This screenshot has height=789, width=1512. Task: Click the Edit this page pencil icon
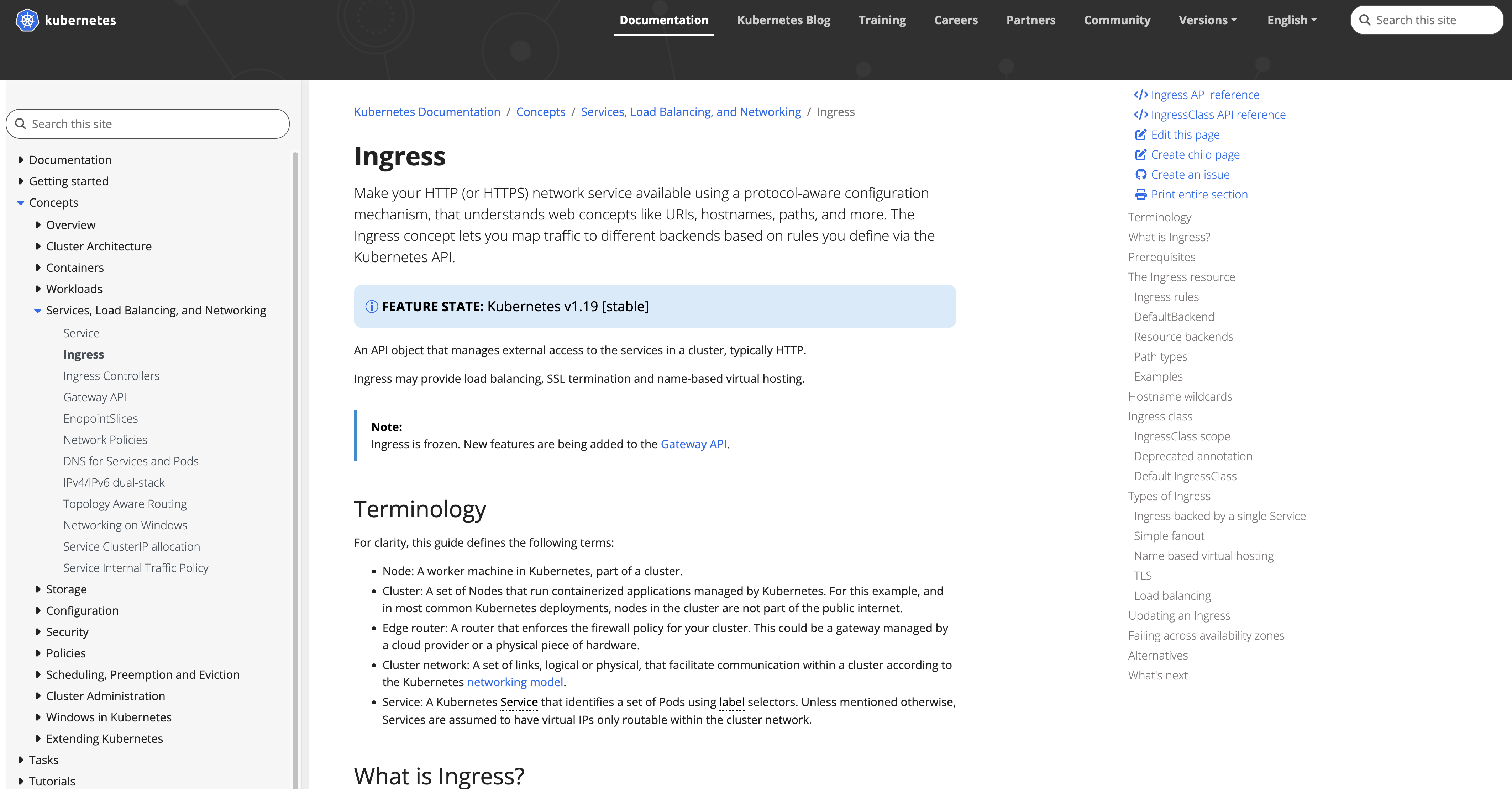(x=1140, y=135)
